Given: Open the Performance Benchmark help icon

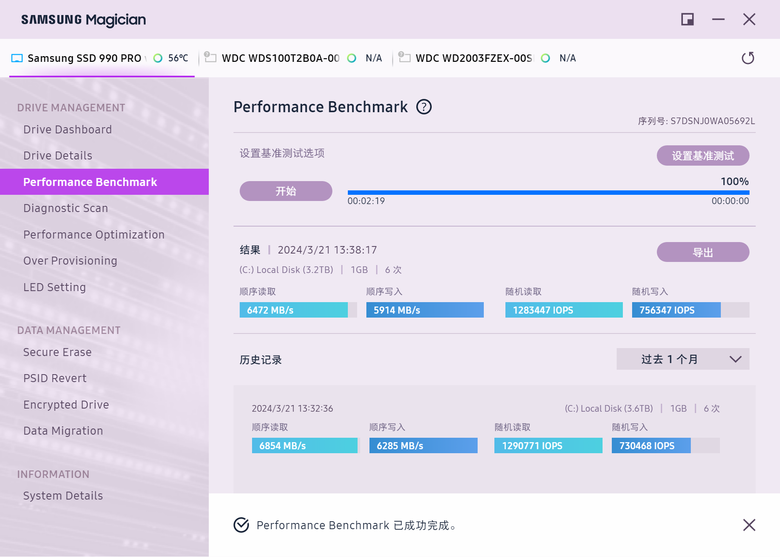Looking at the screenshot, I should (x=424, y=107).
